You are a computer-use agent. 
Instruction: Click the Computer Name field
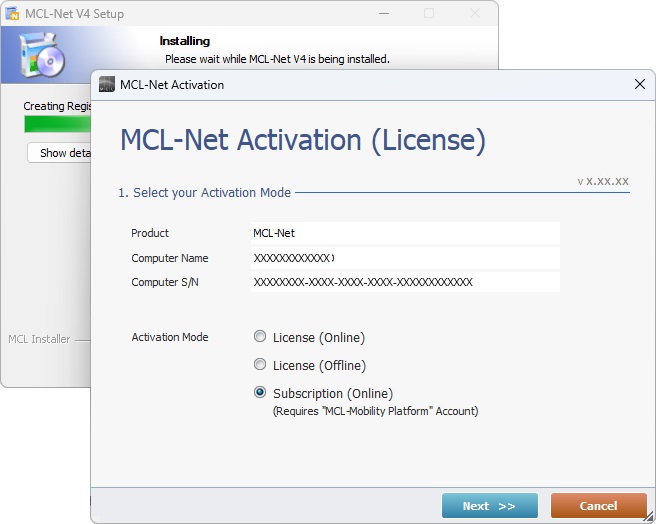pyautogui.click(x=405, y=258)
